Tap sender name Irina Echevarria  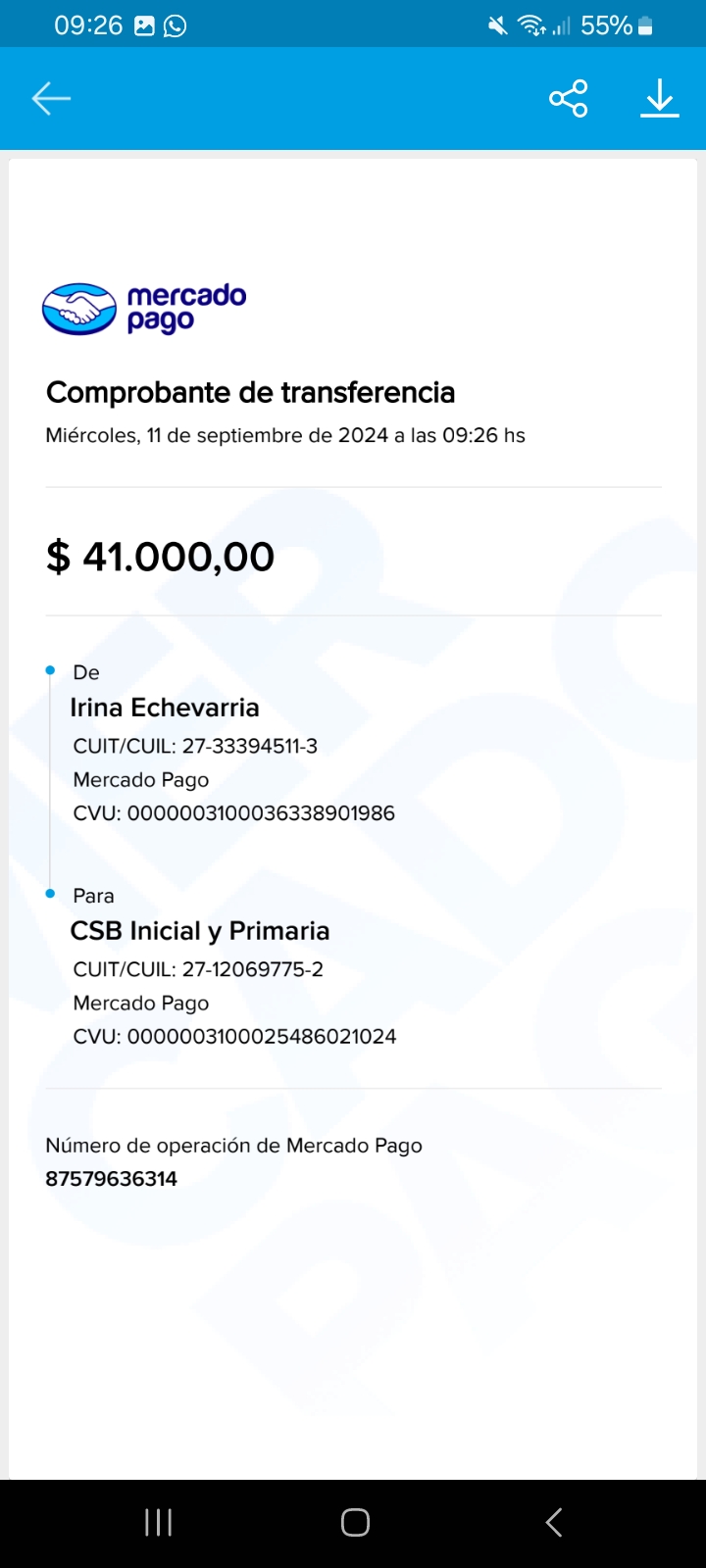[165, 708]
